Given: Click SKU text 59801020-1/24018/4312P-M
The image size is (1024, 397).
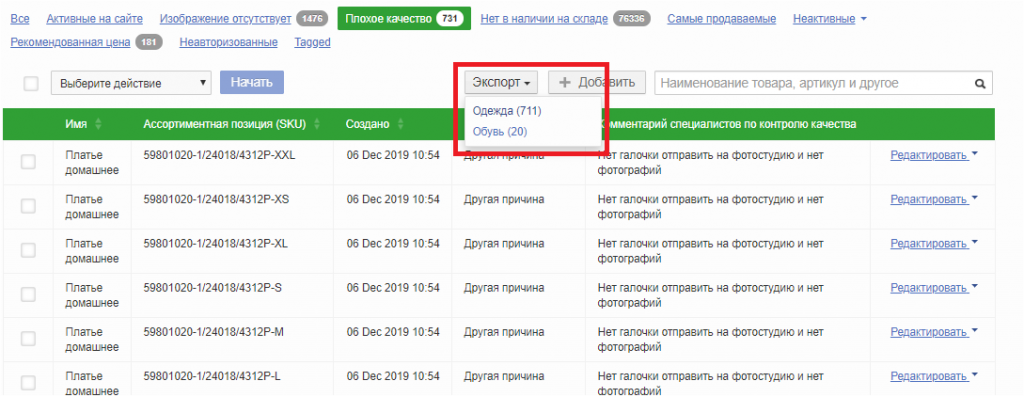Looking at the screenshot, I should click(x=214, y=332).
